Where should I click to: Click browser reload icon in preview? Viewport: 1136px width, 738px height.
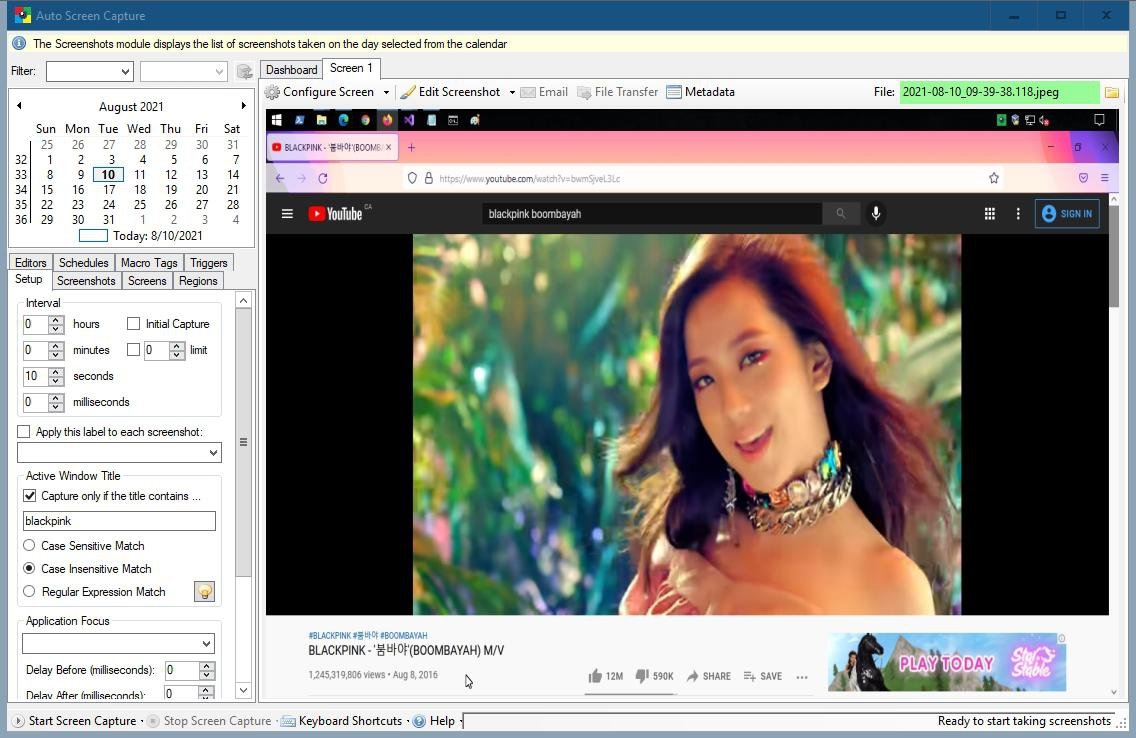323,178
